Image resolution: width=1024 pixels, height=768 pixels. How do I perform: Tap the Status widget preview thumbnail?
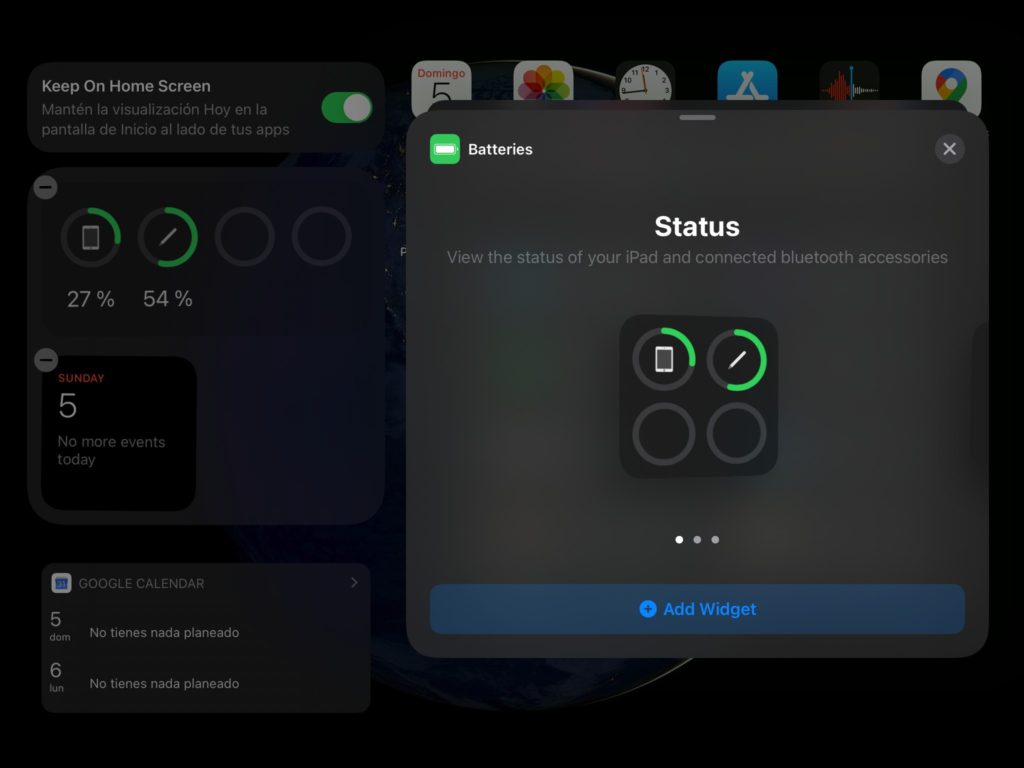click(x=698, y=396)
